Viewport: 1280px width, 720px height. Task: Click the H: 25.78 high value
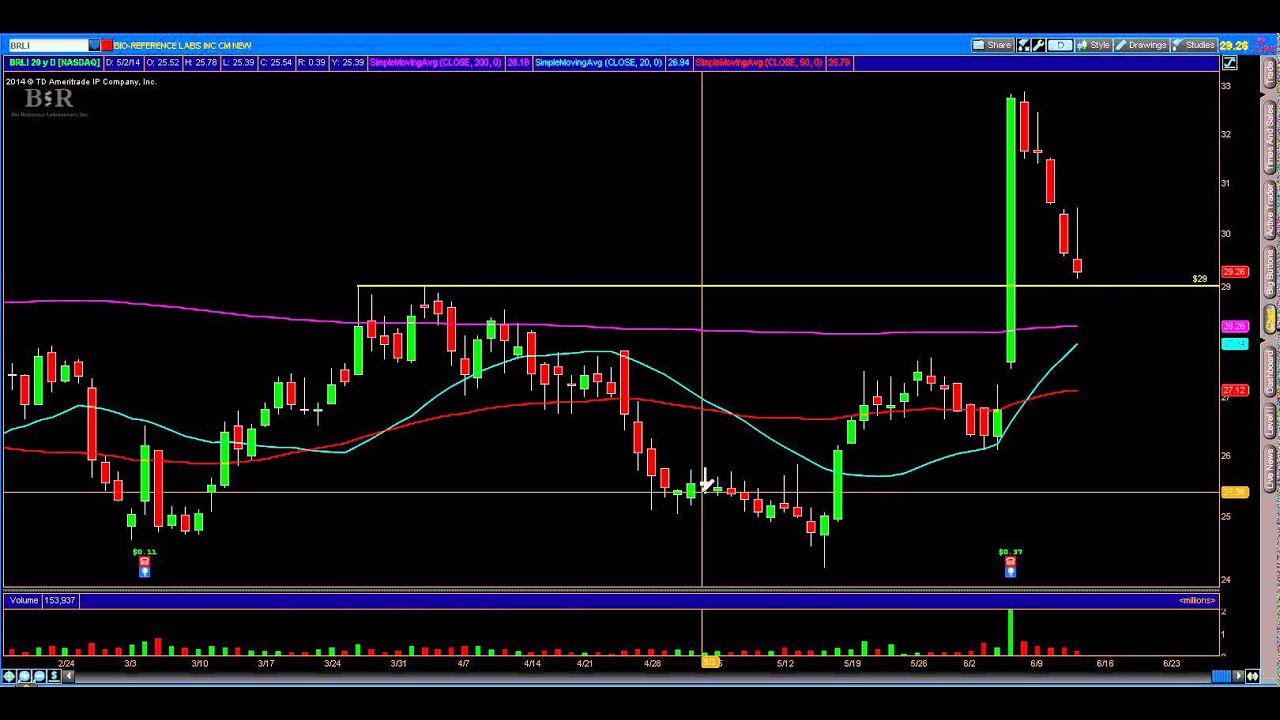pos(201,63)
